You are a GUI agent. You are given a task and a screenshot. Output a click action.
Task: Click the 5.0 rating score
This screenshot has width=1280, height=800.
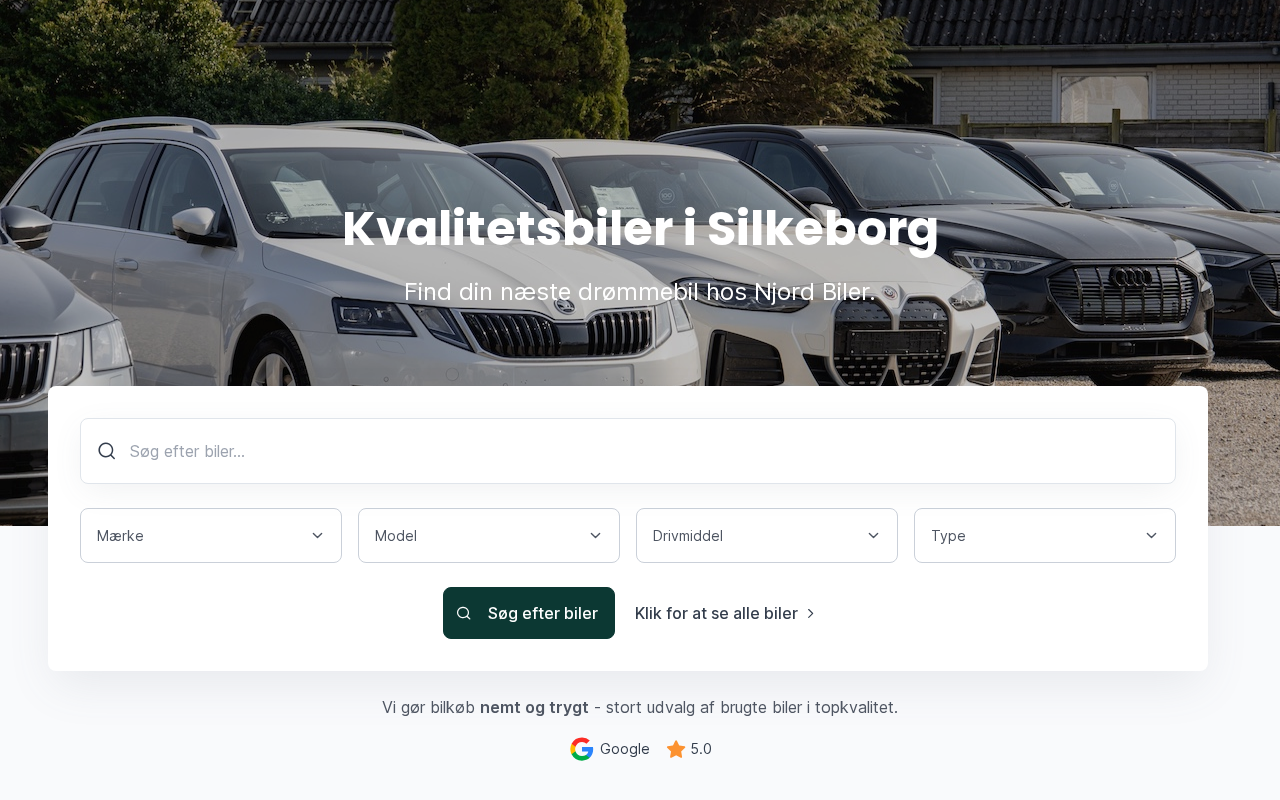pos(701,749)
